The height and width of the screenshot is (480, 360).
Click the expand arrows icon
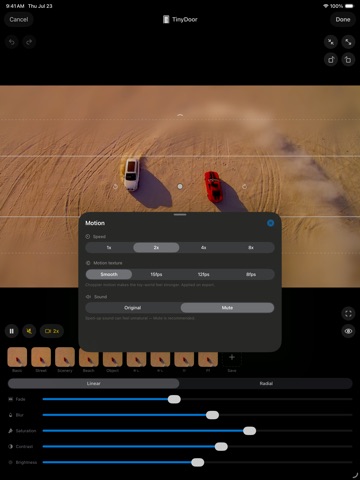click(348, 42)
